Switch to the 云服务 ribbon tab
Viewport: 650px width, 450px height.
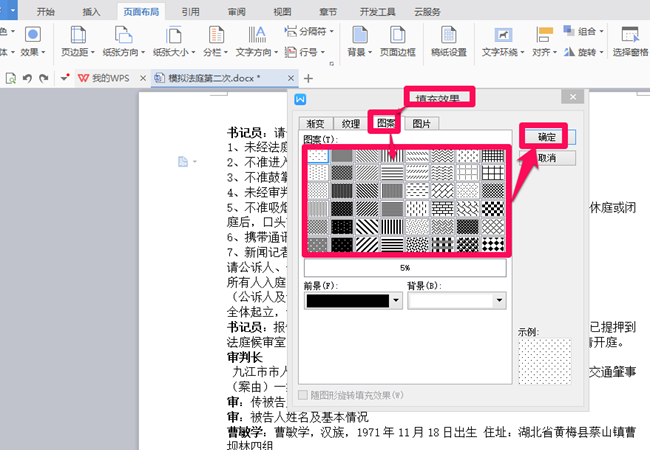[427, 12]
